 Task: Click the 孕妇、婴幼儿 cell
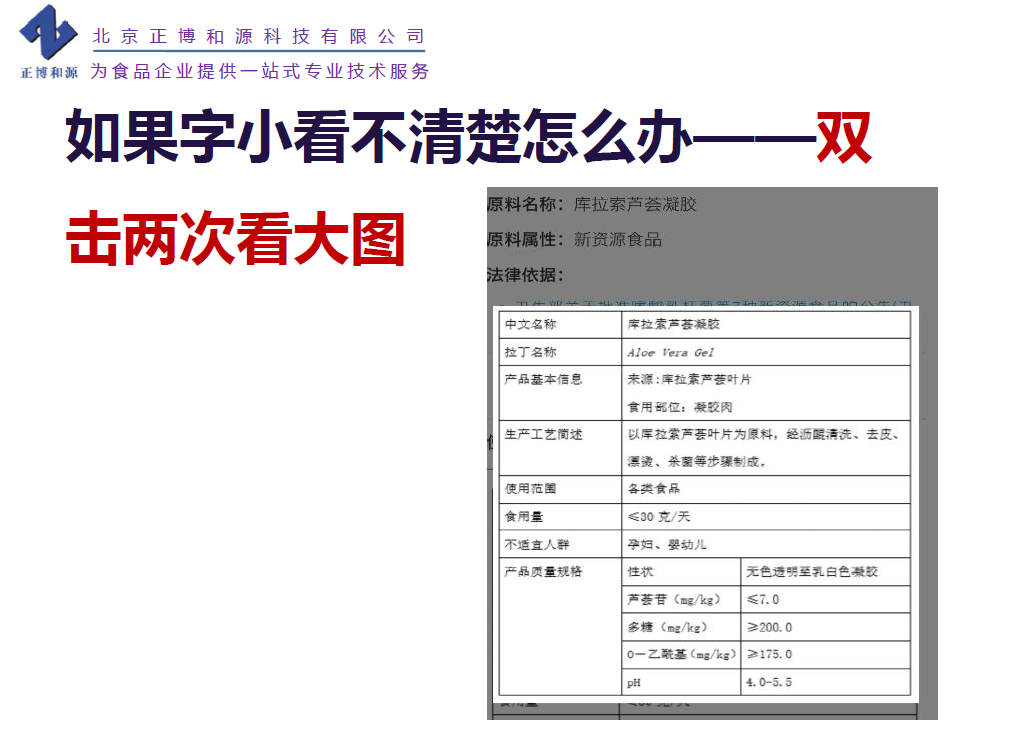[x=766, y=544]
